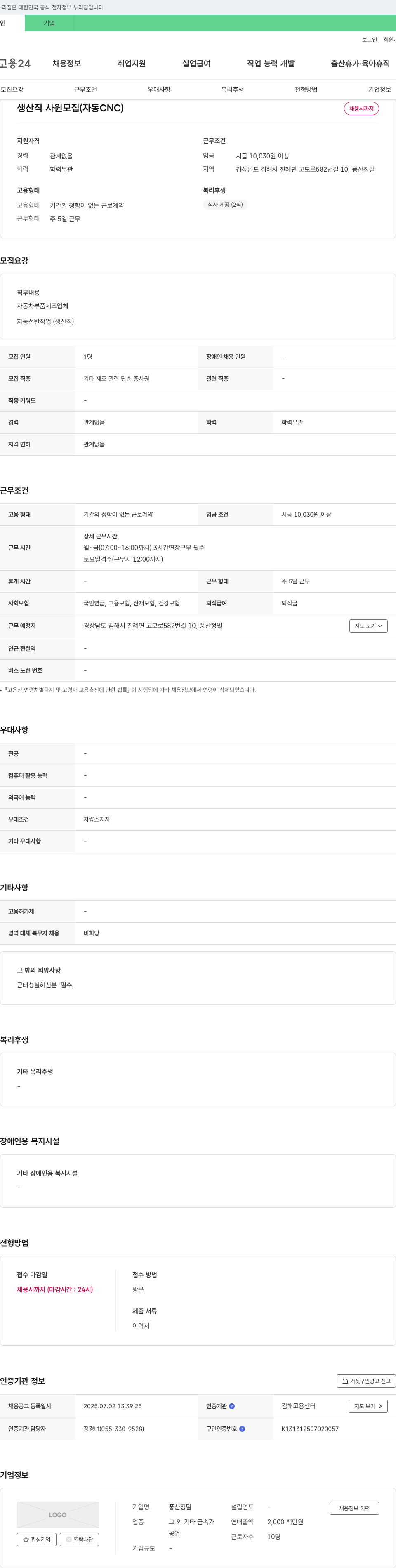Select registration date 2025.07.02 13:39:25
The height and width of the screenshot is (1568, 396).
click(113, 1406)
